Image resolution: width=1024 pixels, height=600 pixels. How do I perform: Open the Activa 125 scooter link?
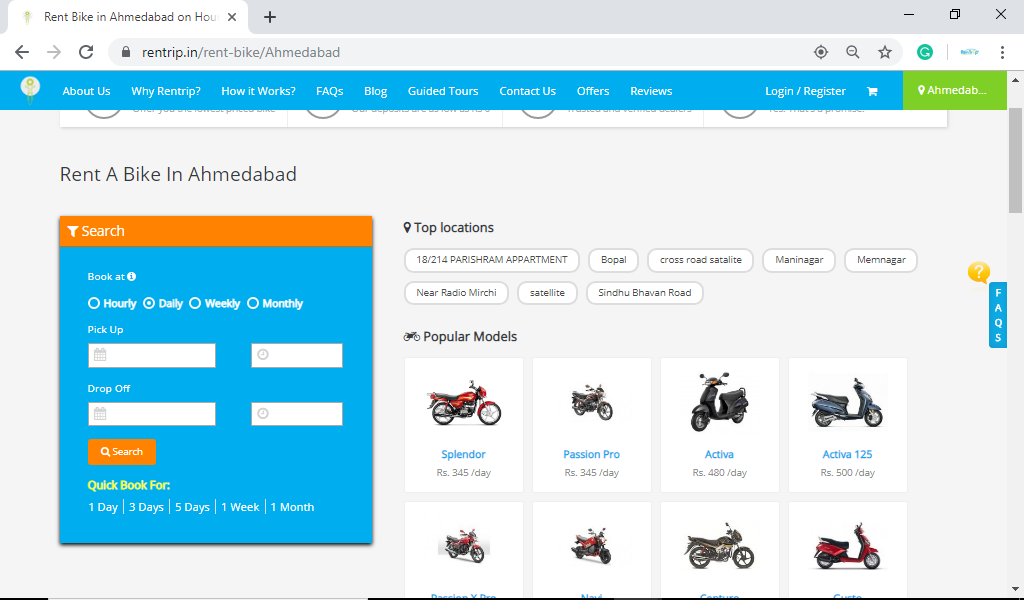(847, 454)
